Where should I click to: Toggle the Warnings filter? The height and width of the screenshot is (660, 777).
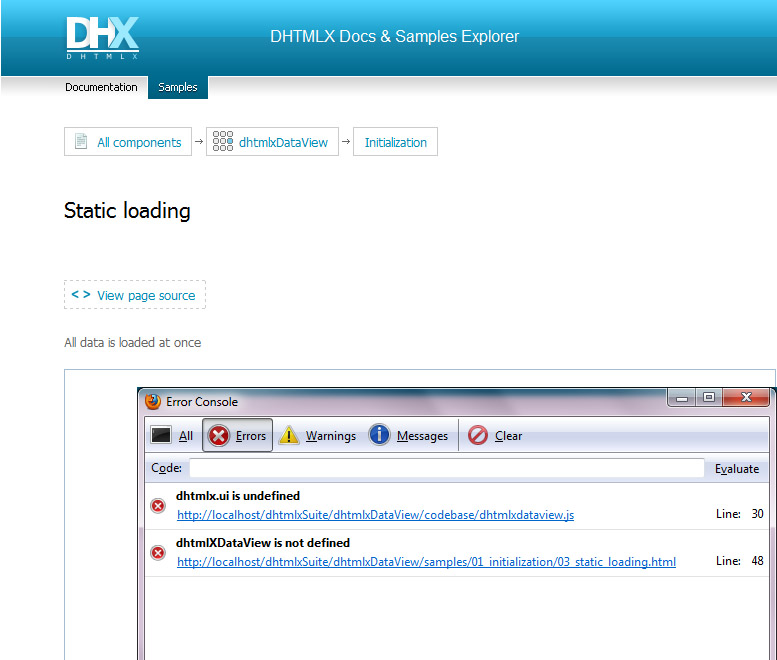pos(317,436)
